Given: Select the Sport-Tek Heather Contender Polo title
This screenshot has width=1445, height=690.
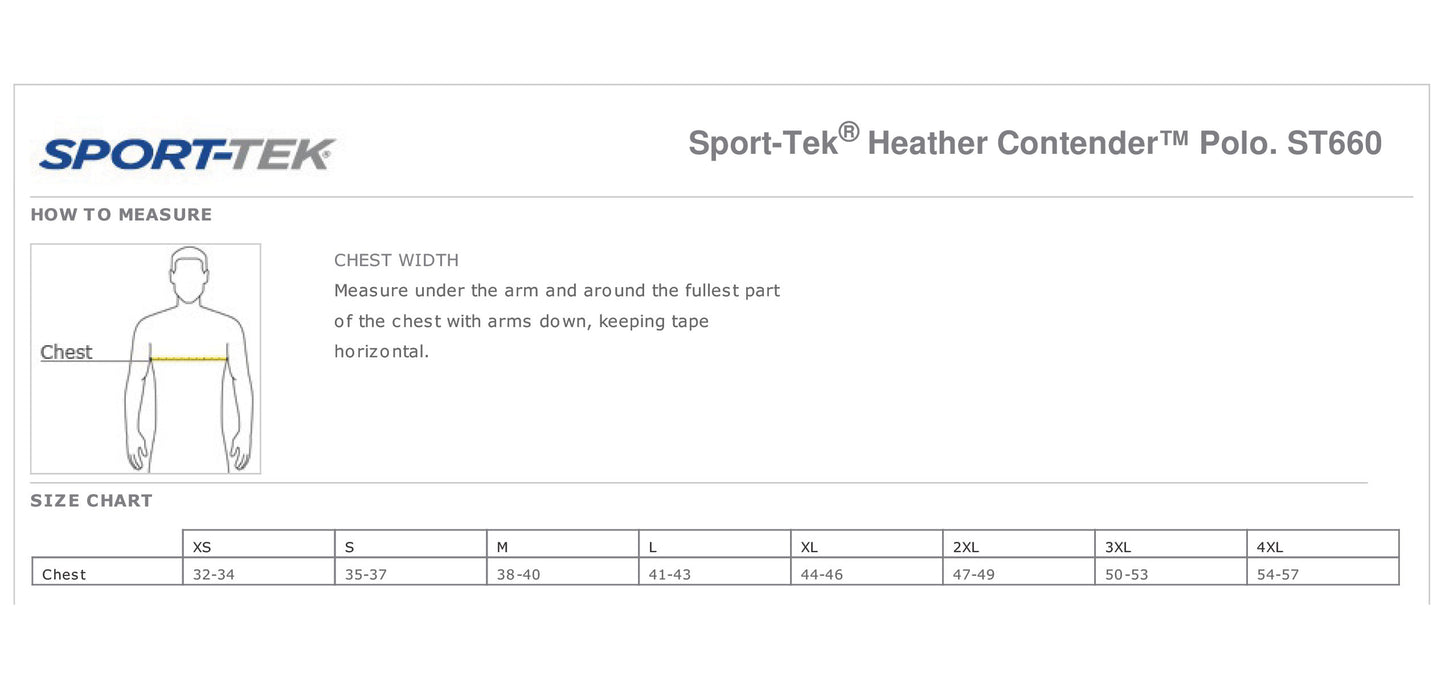Looking at the screenshot, I should point(1034,143).
